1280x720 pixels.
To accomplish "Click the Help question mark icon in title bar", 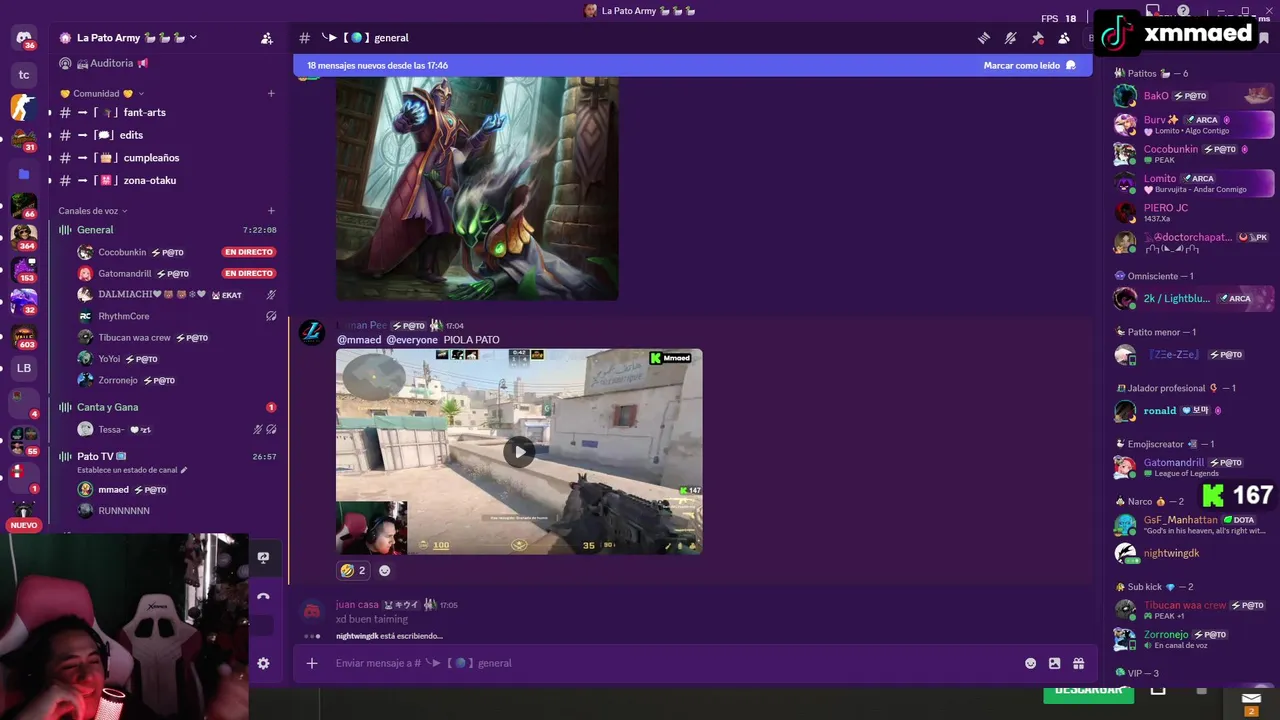I will coord(1183,10).
